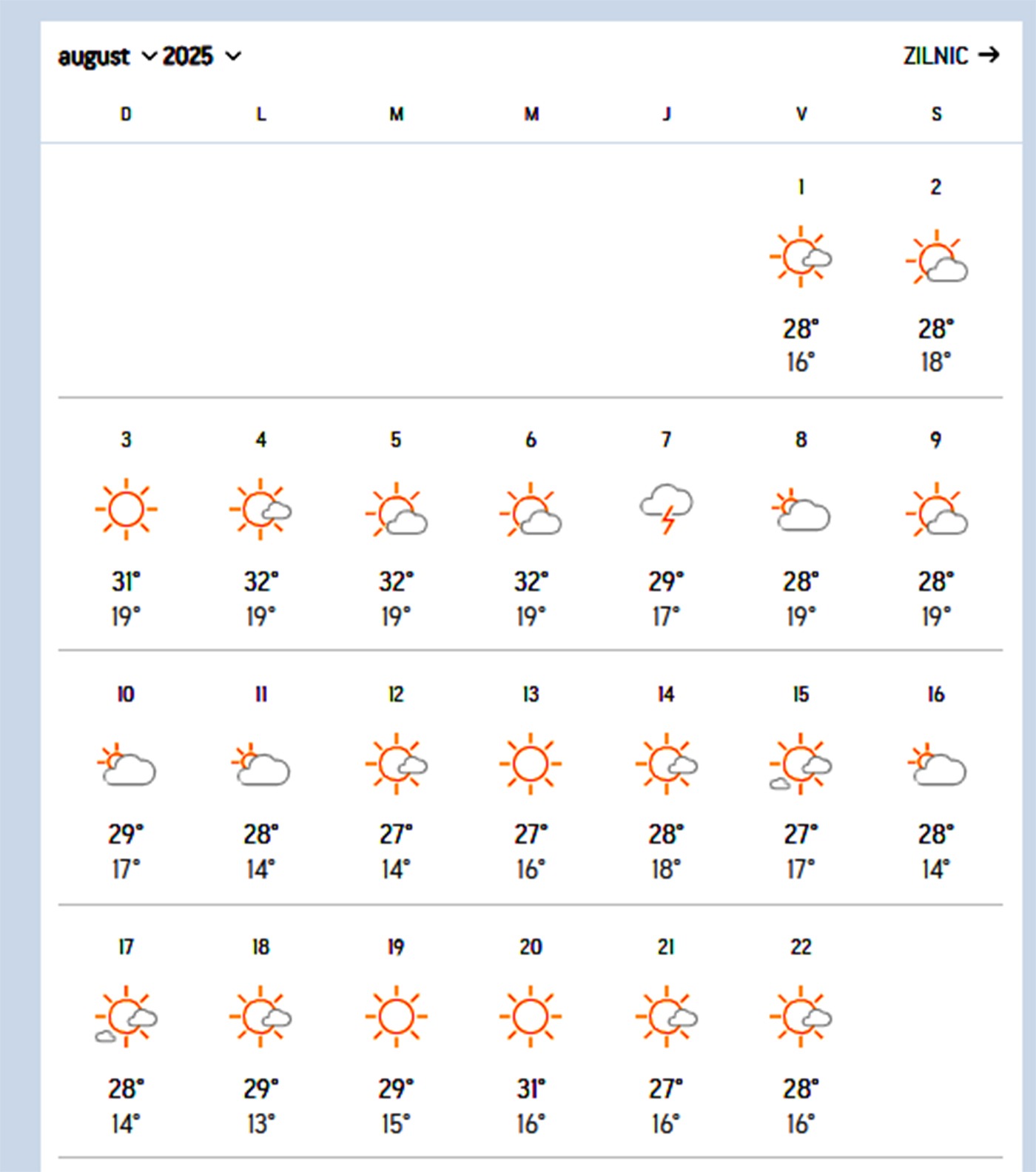This screenshot has height=1172, width=1036.
Task: Click the weather icon on August 12
Action: pos(396,764)
